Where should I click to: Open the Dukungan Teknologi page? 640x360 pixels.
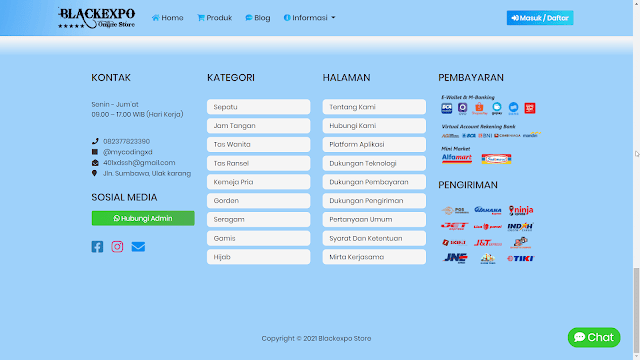pyautogui.click(x=374, y=163)
